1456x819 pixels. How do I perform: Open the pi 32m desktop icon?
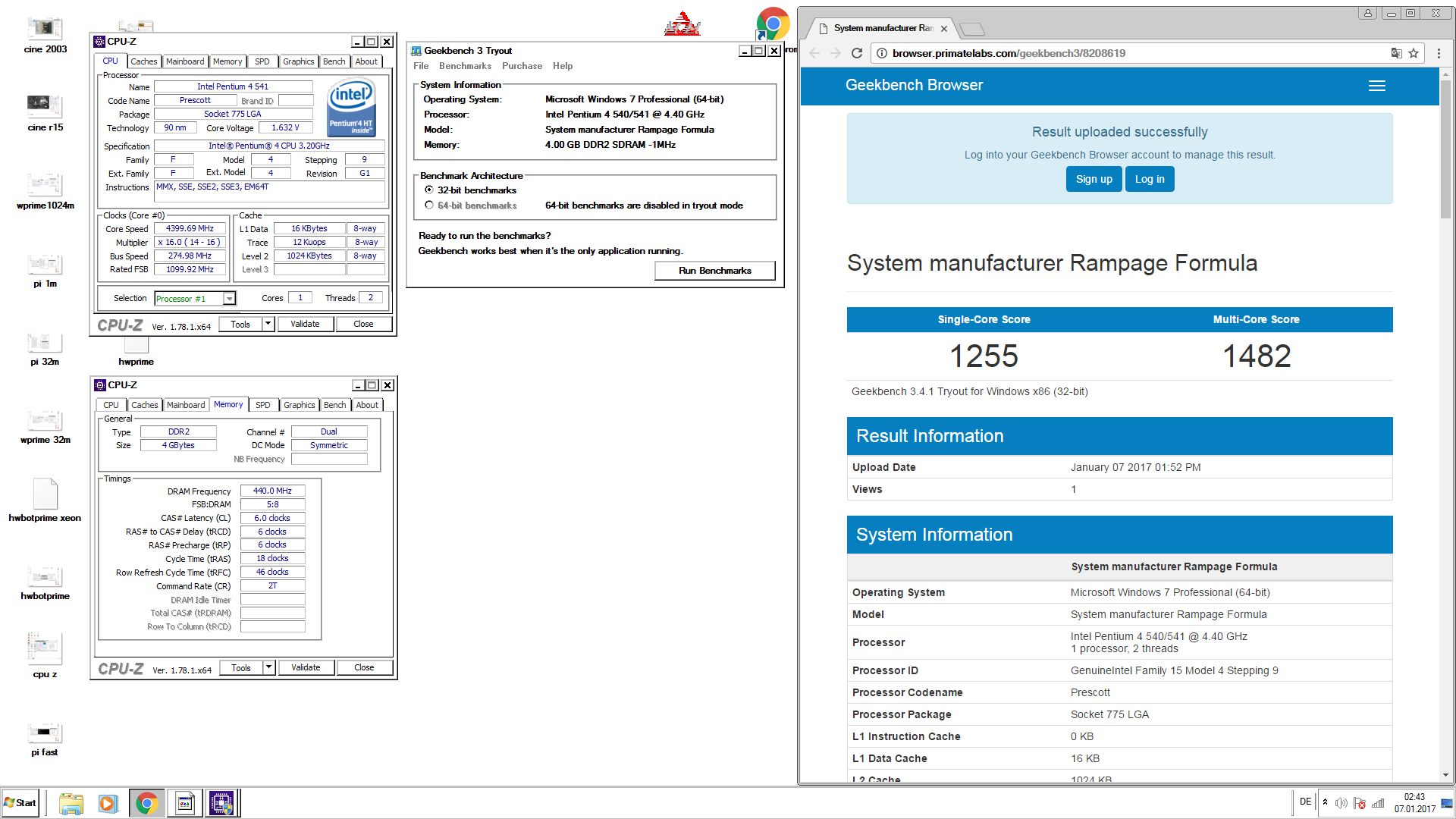(45, 347)
